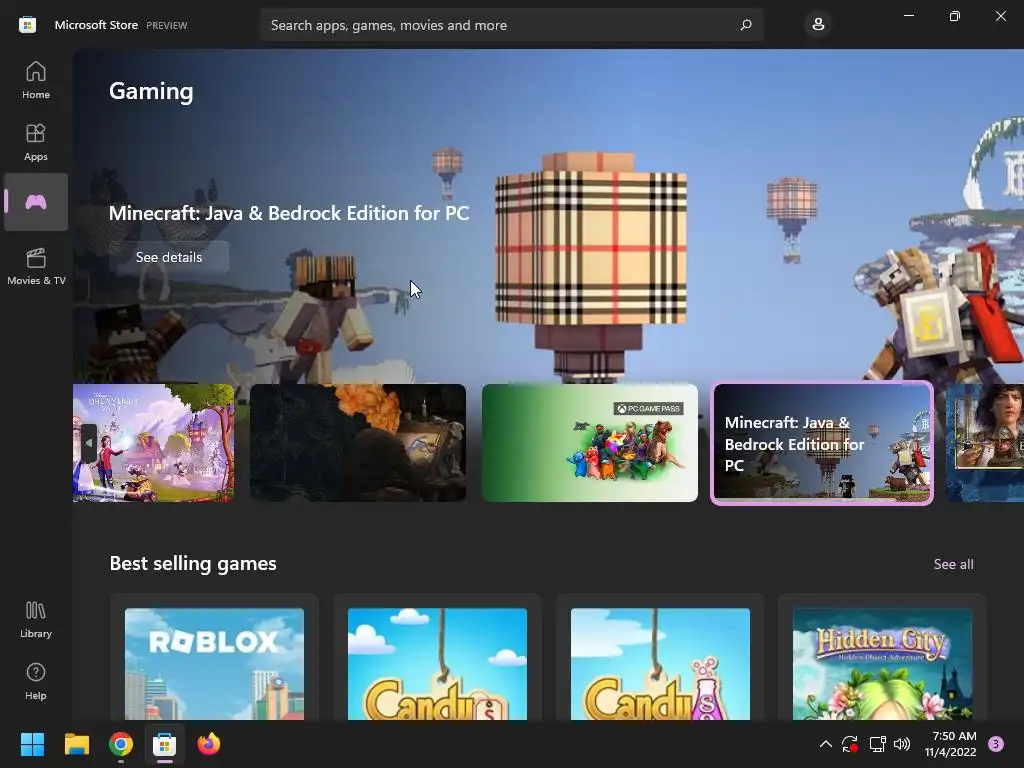Close the Microsoft Store window

pyautogui.click(x=1000, y=16)
